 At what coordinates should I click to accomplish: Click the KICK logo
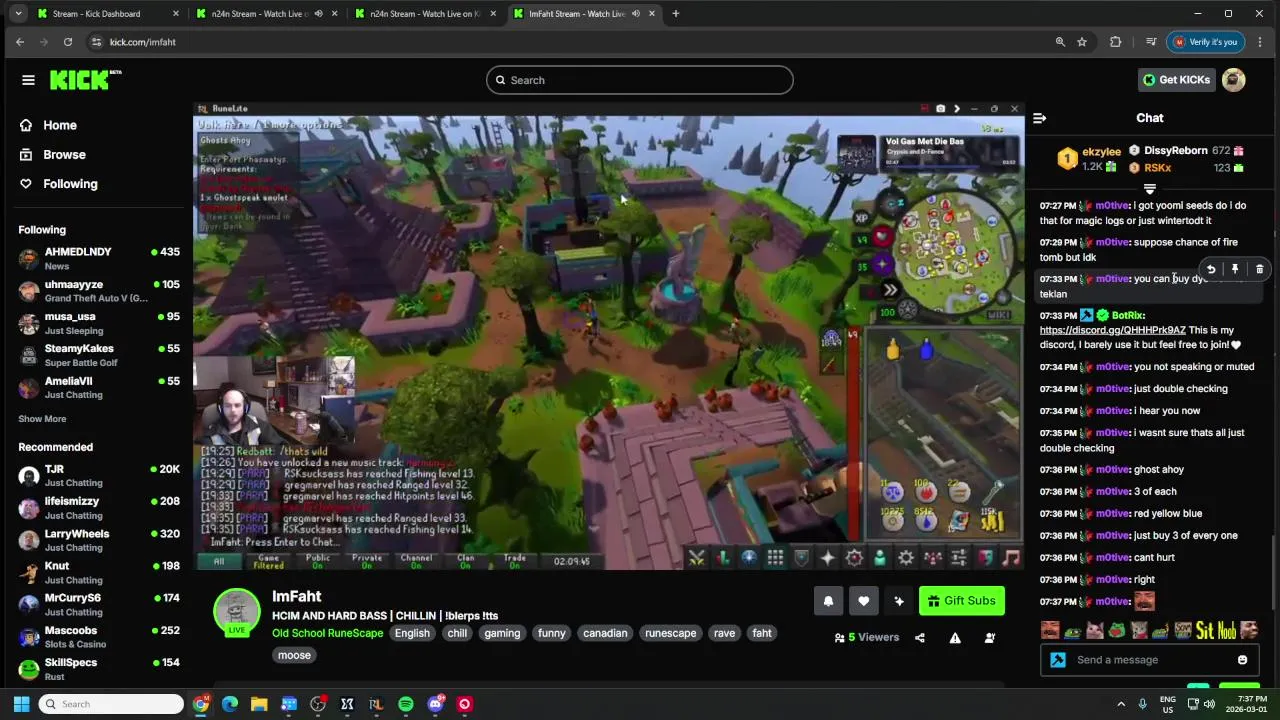click(x=85, y=80)
